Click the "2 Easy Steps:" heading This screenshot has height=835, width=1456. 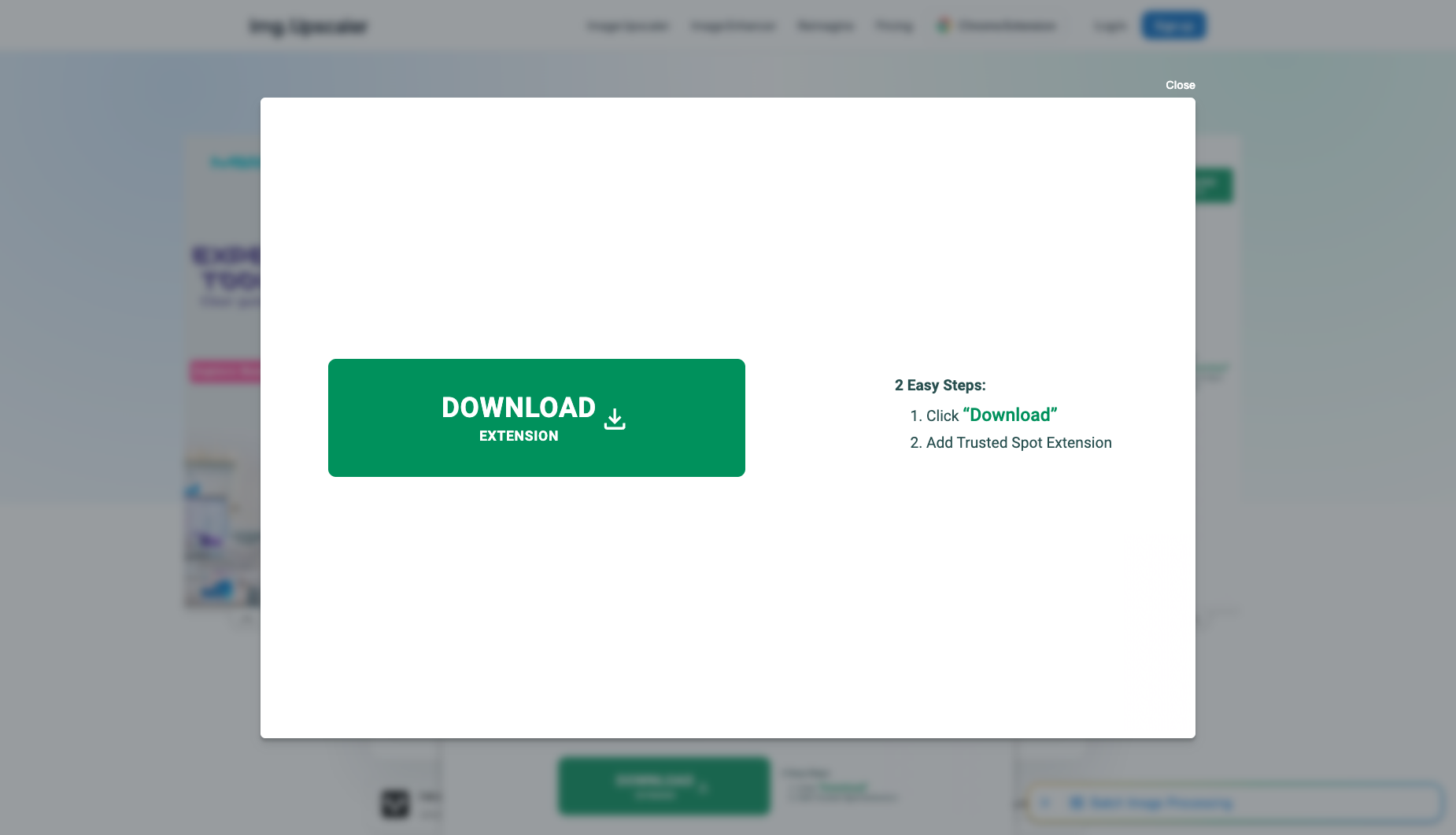click(940, 385)
